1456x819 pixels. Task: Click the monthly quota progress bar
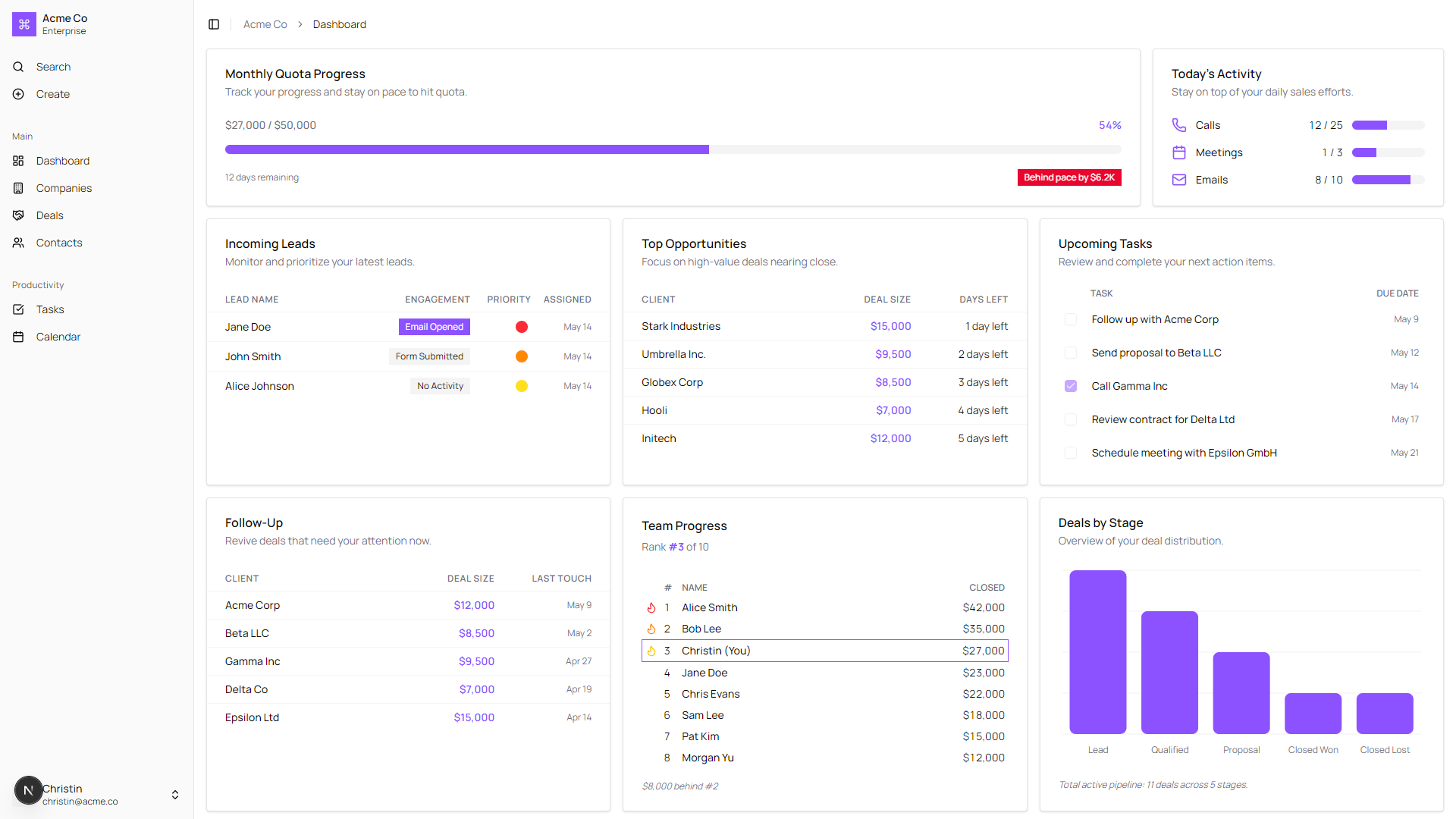673,149
